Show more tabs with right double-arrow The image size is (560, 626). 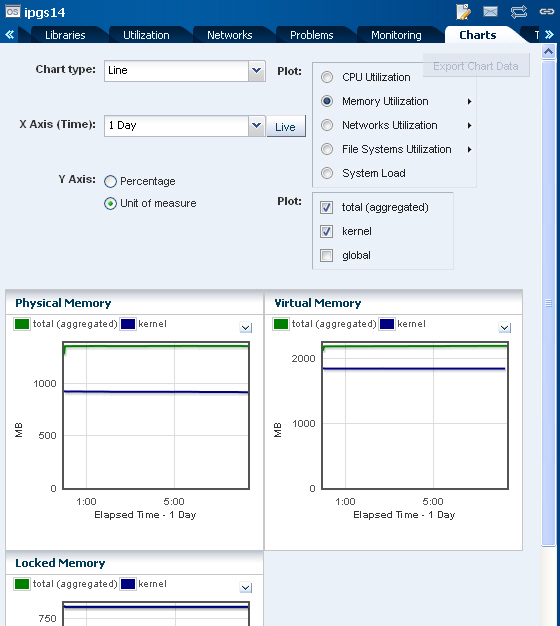[x=549, y=35]
